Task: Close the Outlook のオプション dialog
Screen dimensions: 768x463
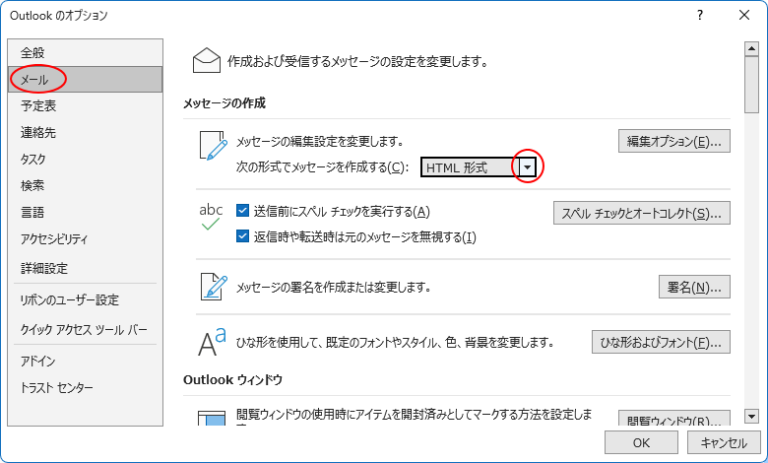Action: click(744, 15)
